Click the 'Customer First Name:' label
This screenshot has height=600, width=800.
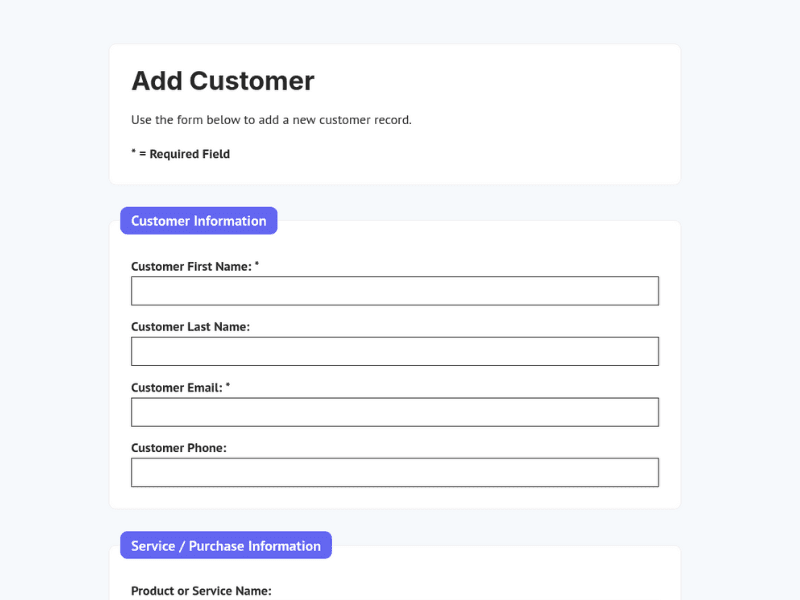[x=191, y=267]
